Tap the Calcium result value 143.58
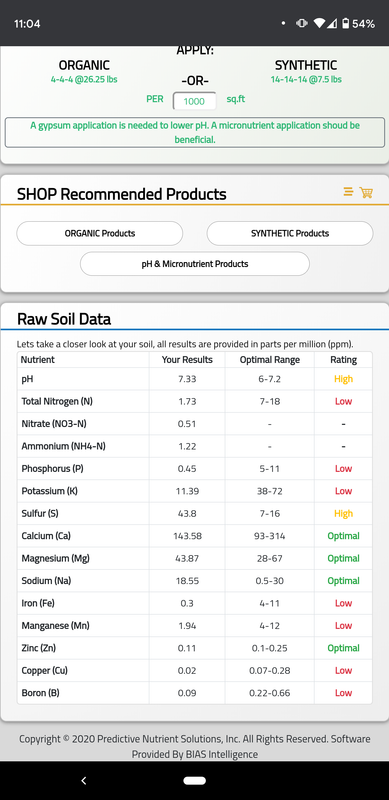 click(187, 536)
